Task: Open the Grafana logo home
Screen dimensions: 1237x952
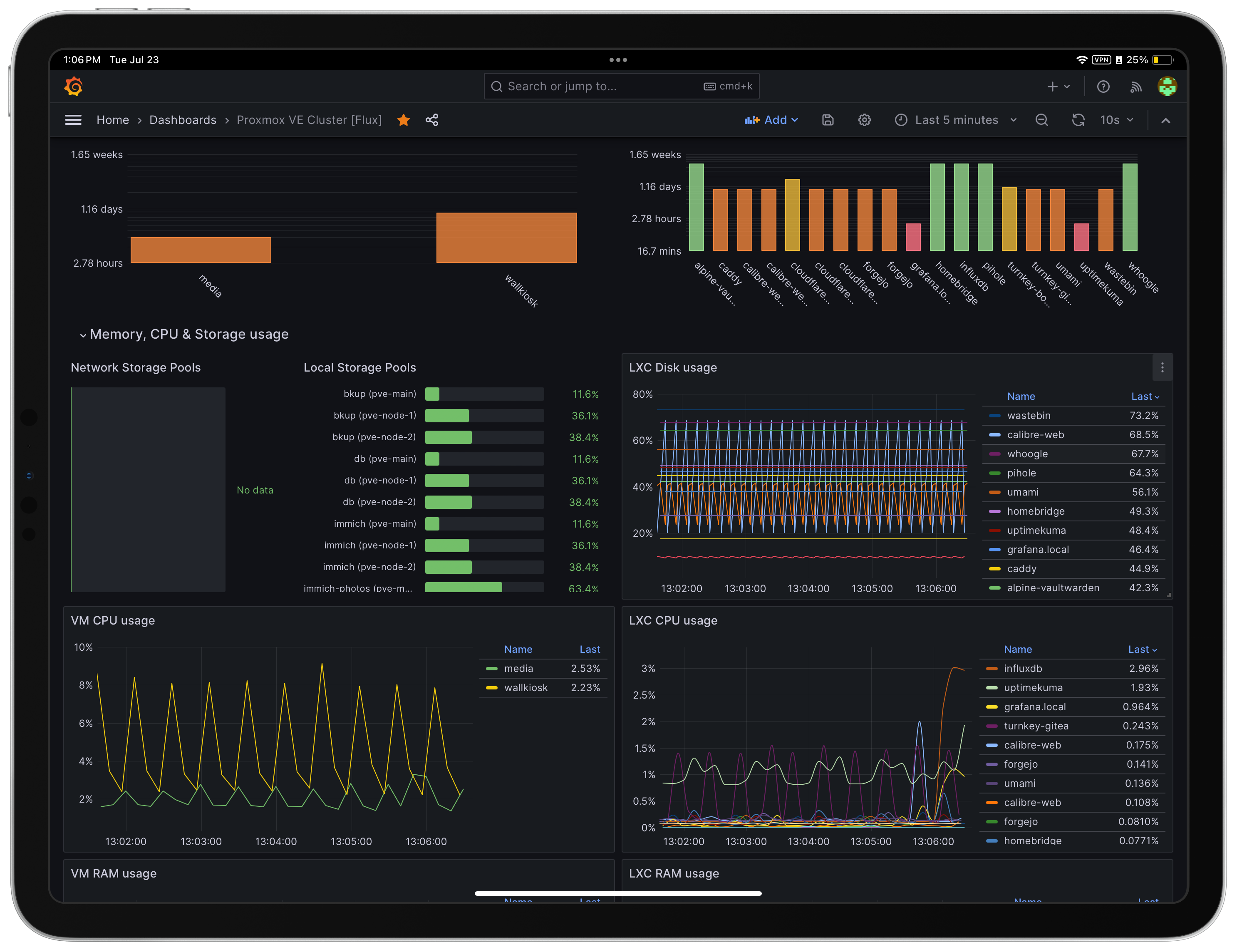Action: (x=74, y=86)
